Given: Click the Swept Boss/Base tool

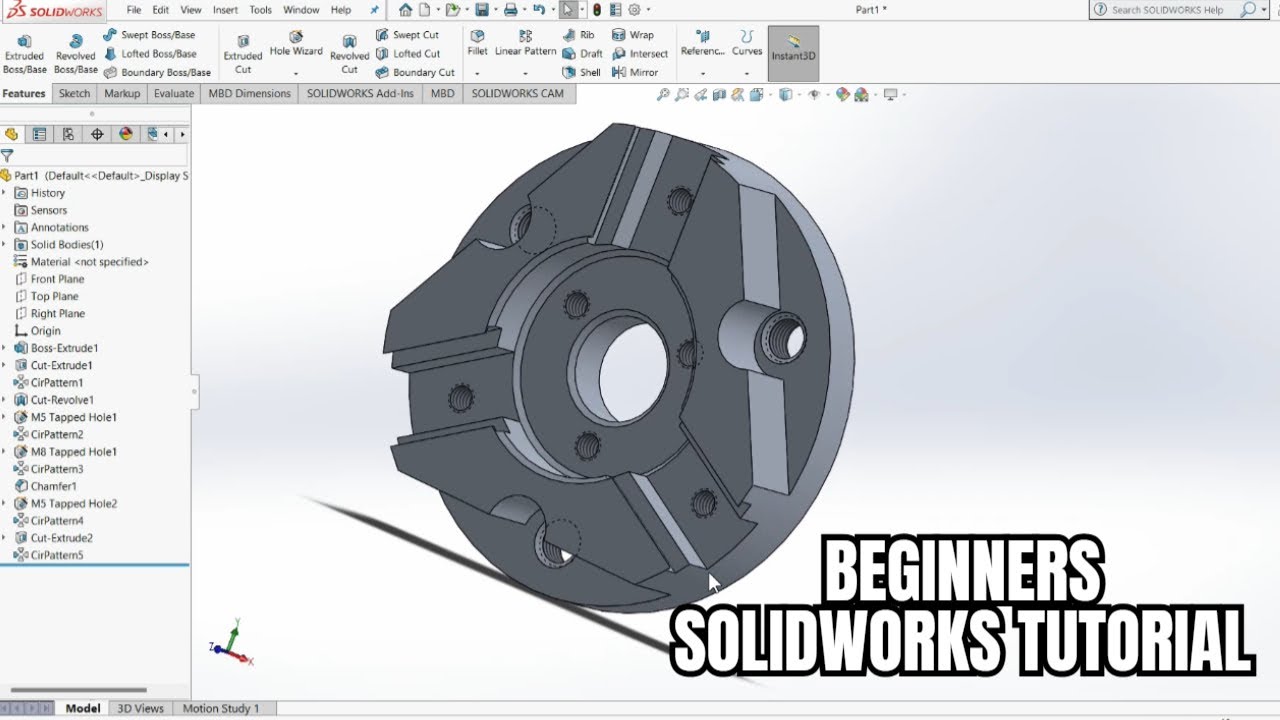Looking at the screenshot, I should coord(149,35).
